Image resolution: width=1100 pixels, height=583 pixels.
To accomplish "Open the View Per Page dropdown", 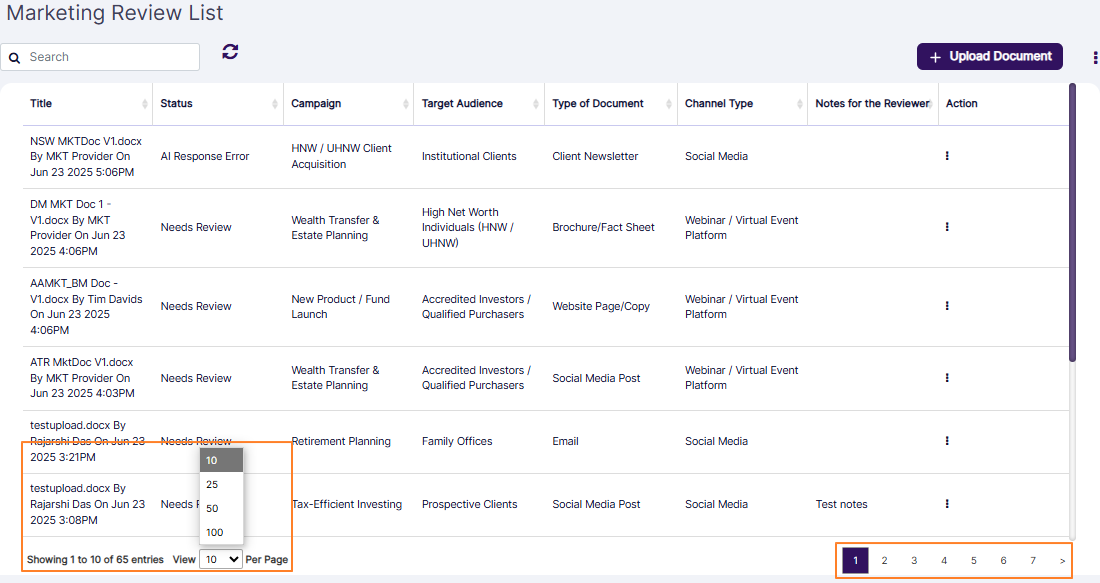I will coord(220,559).
